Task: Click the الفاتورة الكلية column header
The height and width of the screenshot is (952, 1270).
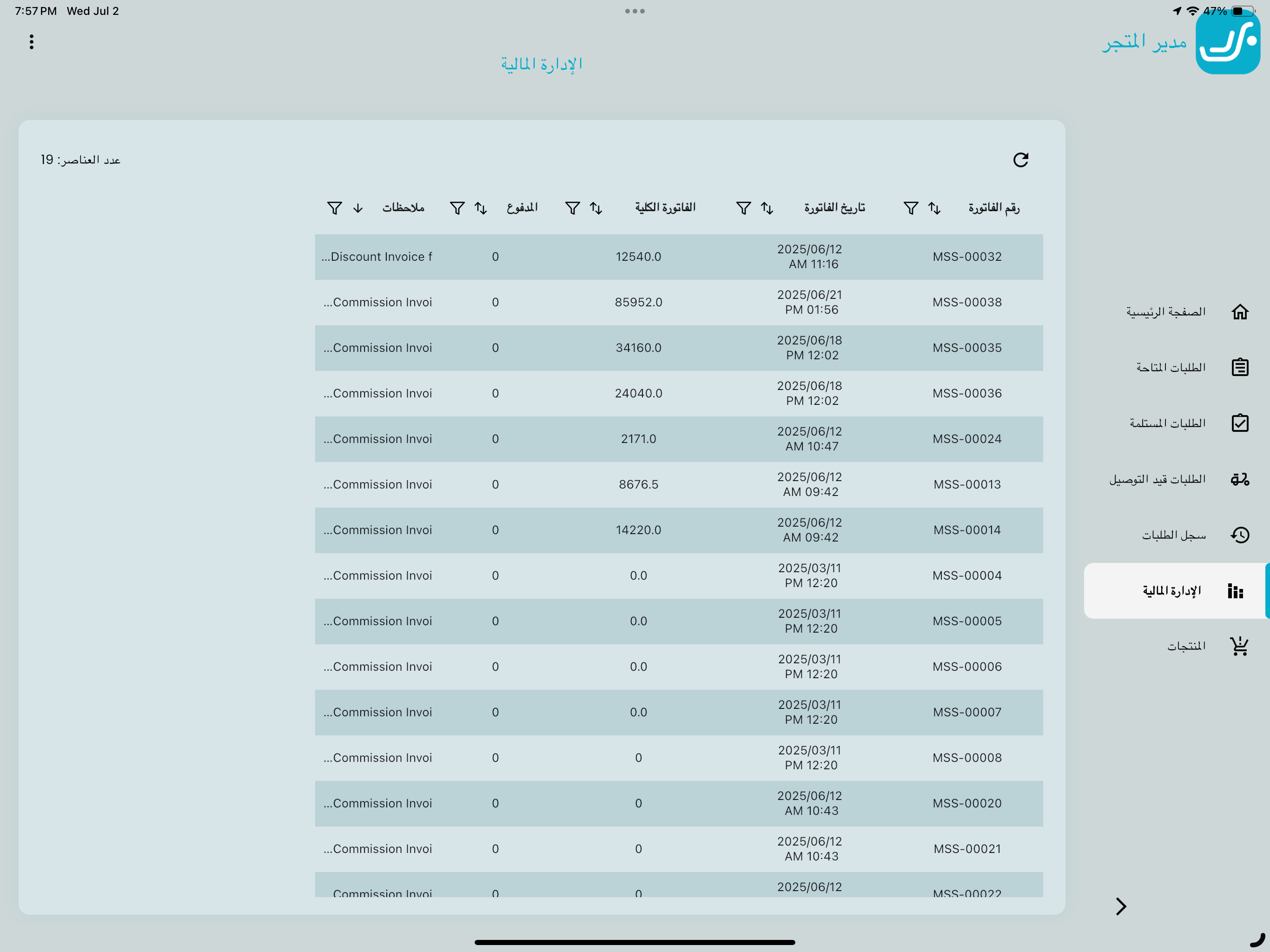Action: [665, 208]
